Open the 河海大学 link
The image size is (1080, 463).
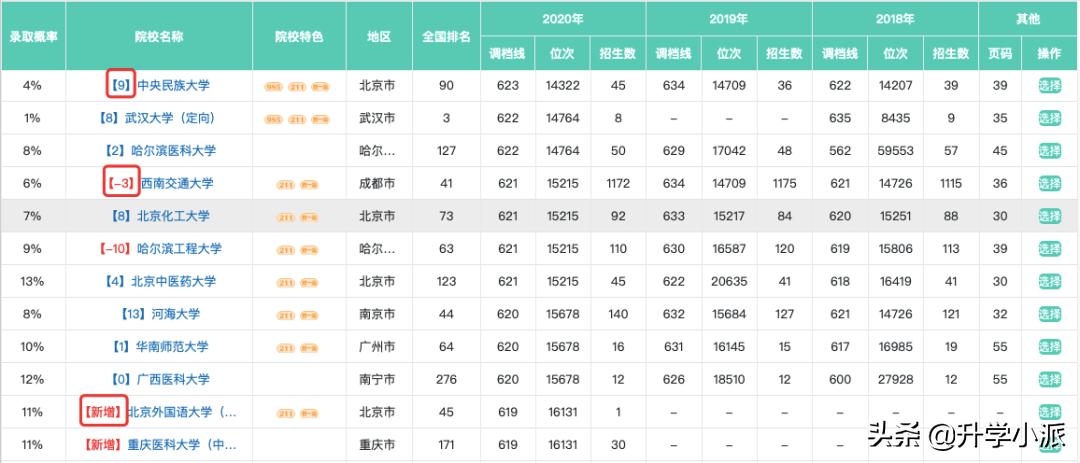pyautogui.click(x=176, y=314)
